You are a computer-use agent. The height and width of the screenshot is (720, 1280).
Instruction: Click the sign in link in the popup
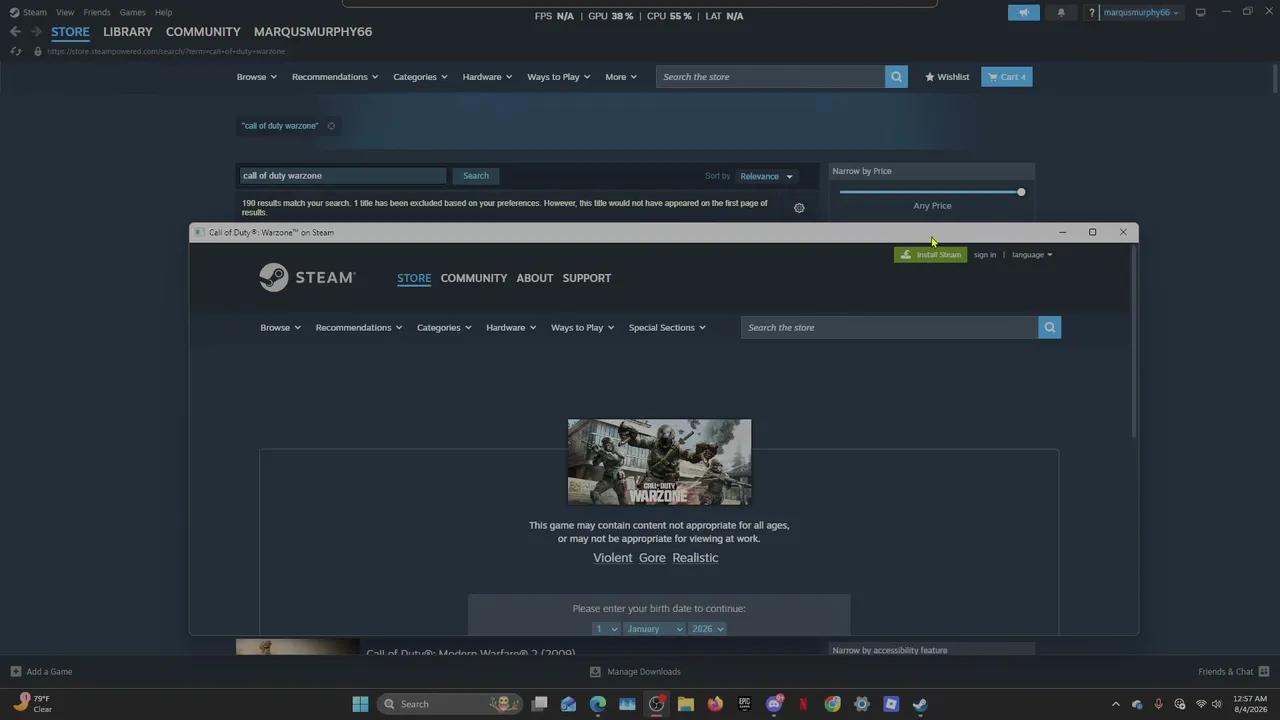coord(985,255)
